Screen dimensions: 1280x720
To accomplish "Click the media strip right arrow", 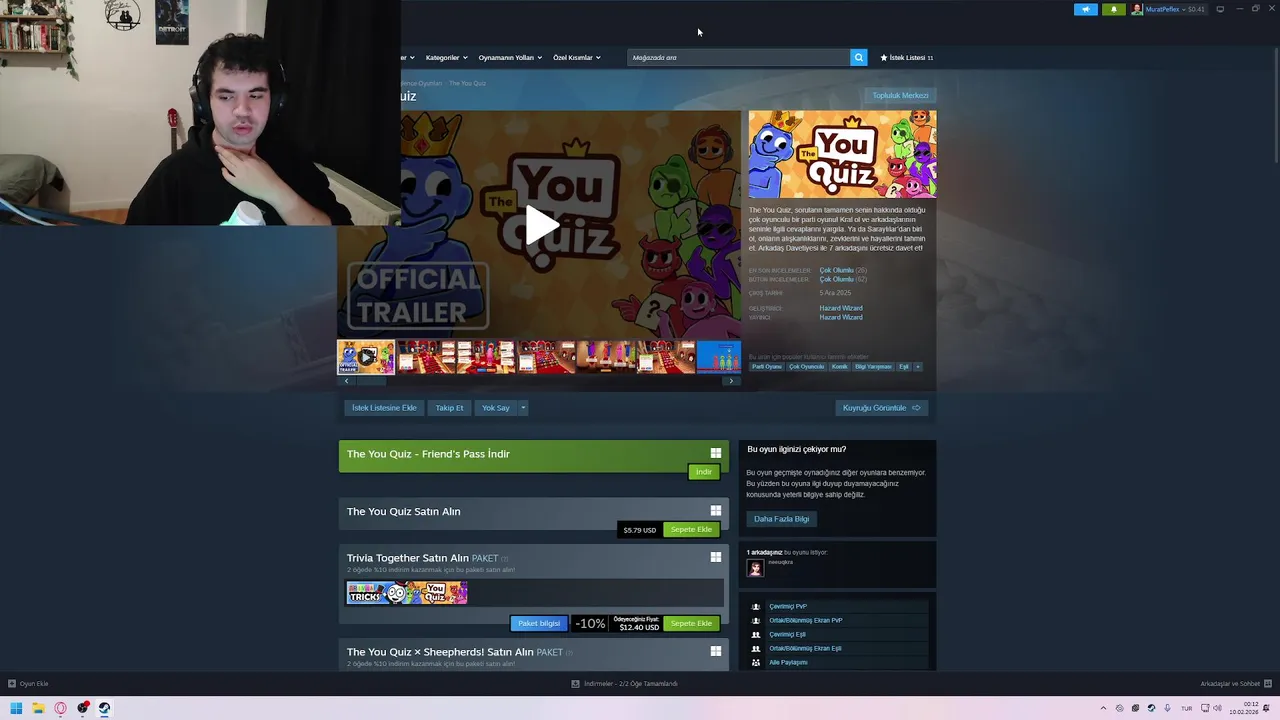I will (731, 381).
